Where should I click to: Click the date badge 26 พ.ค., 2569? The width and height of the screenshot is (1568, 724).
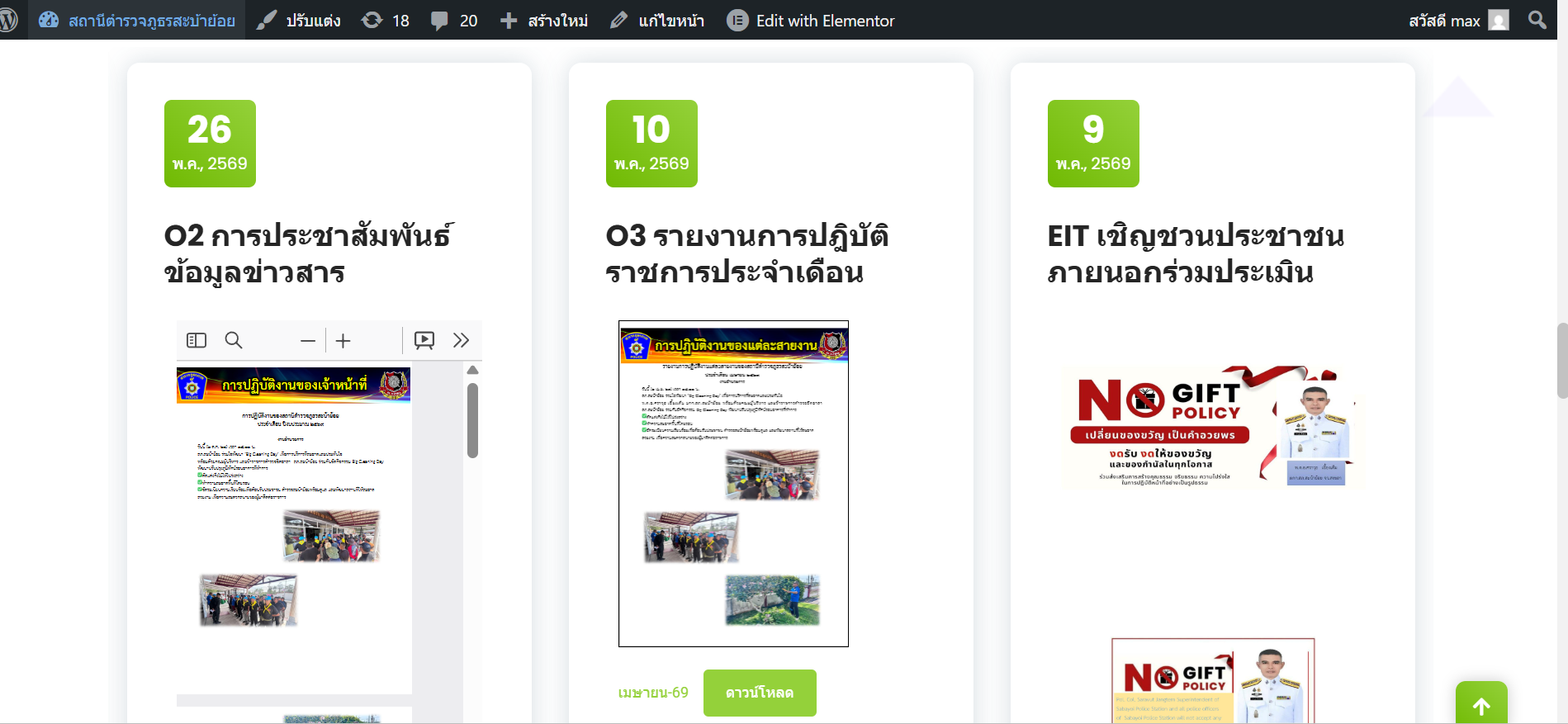point(210,144)
